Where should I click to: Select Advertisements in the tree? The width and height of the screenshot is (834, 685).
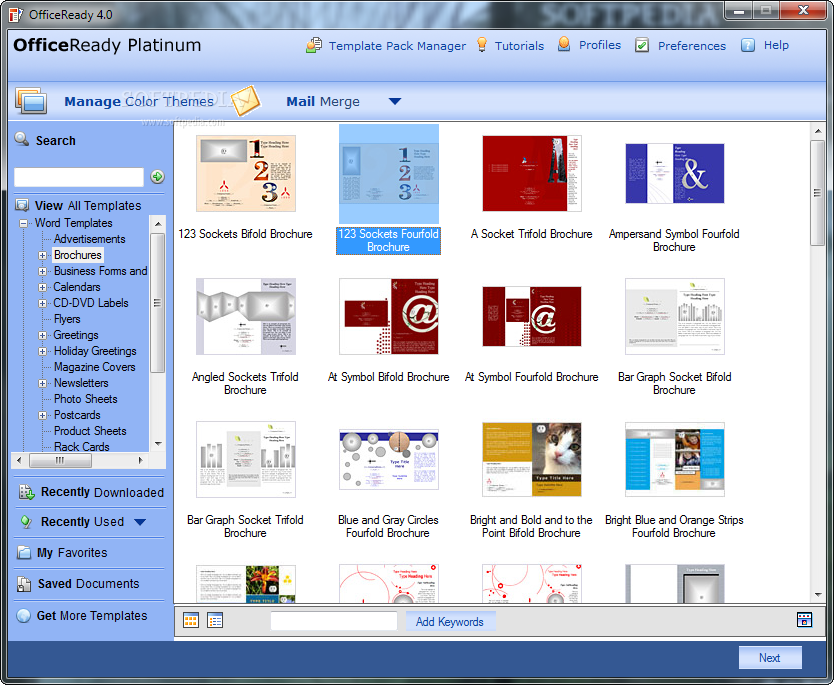pyautogui.click(x=89, y=239)
